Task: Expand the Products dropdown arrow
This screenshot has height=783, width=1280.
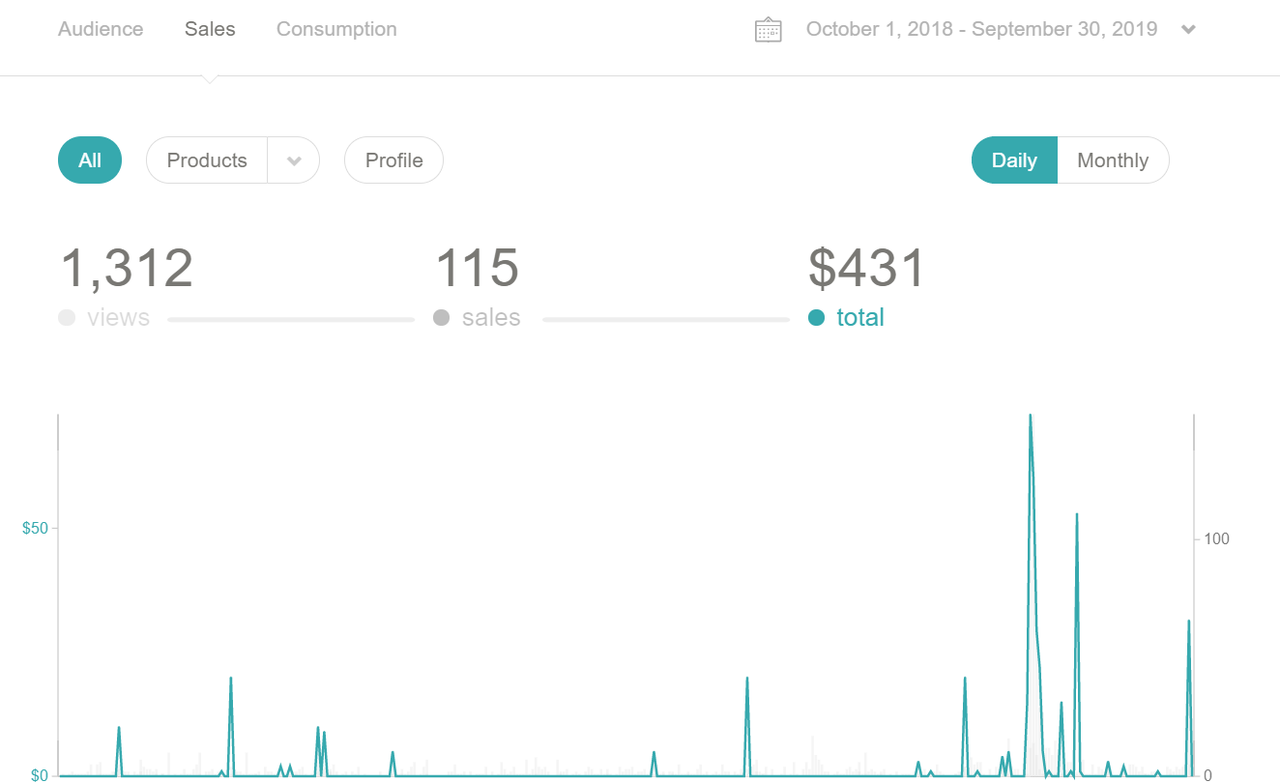Action: 294,161
